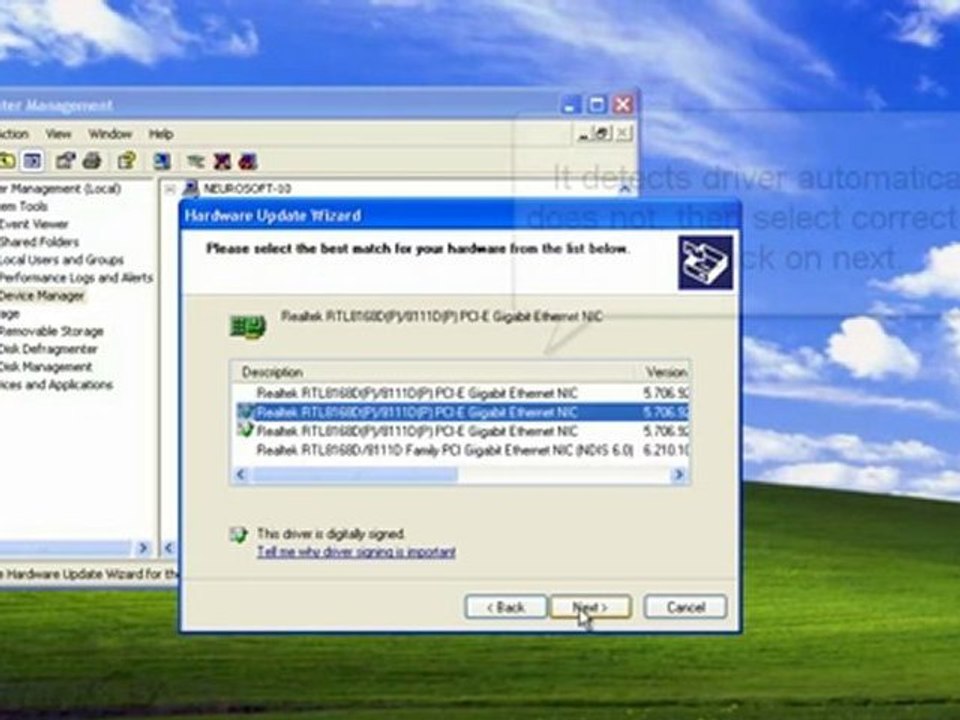Viewport: 960px width, 720px height.
Task: Maximize the Computer Management window
Action: tap(597, 105)
